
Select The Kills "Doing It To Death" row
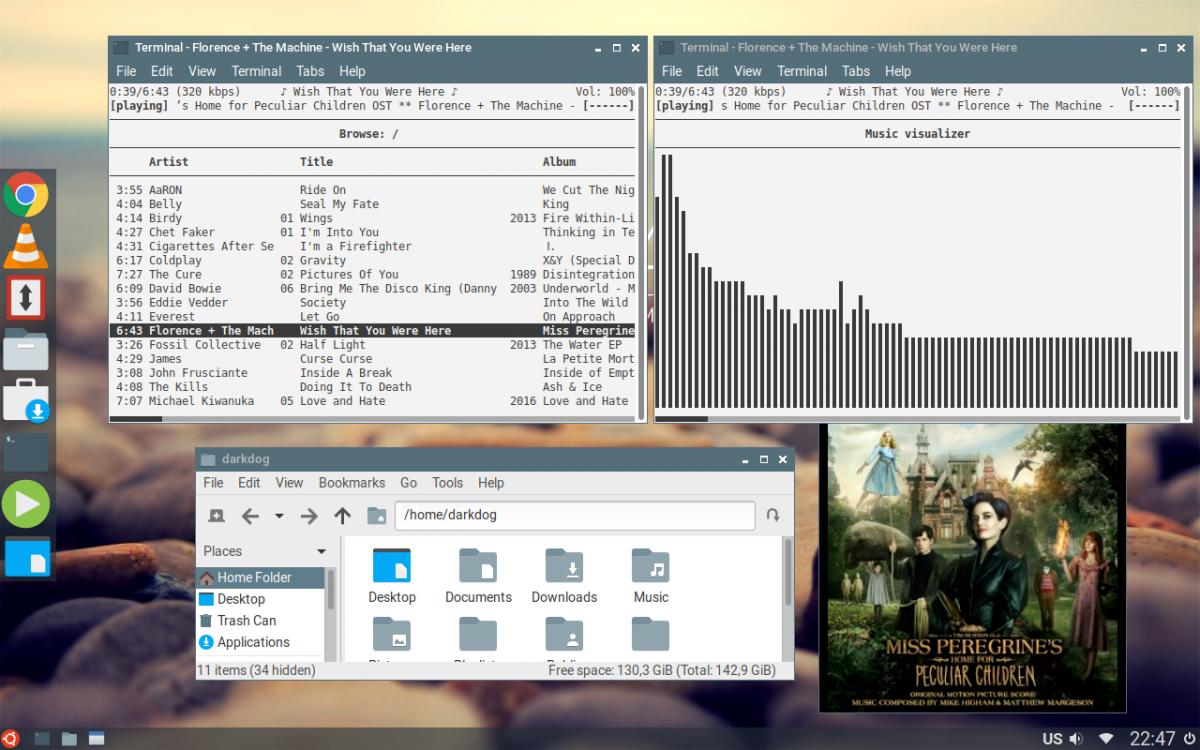(x=372, y=386)
